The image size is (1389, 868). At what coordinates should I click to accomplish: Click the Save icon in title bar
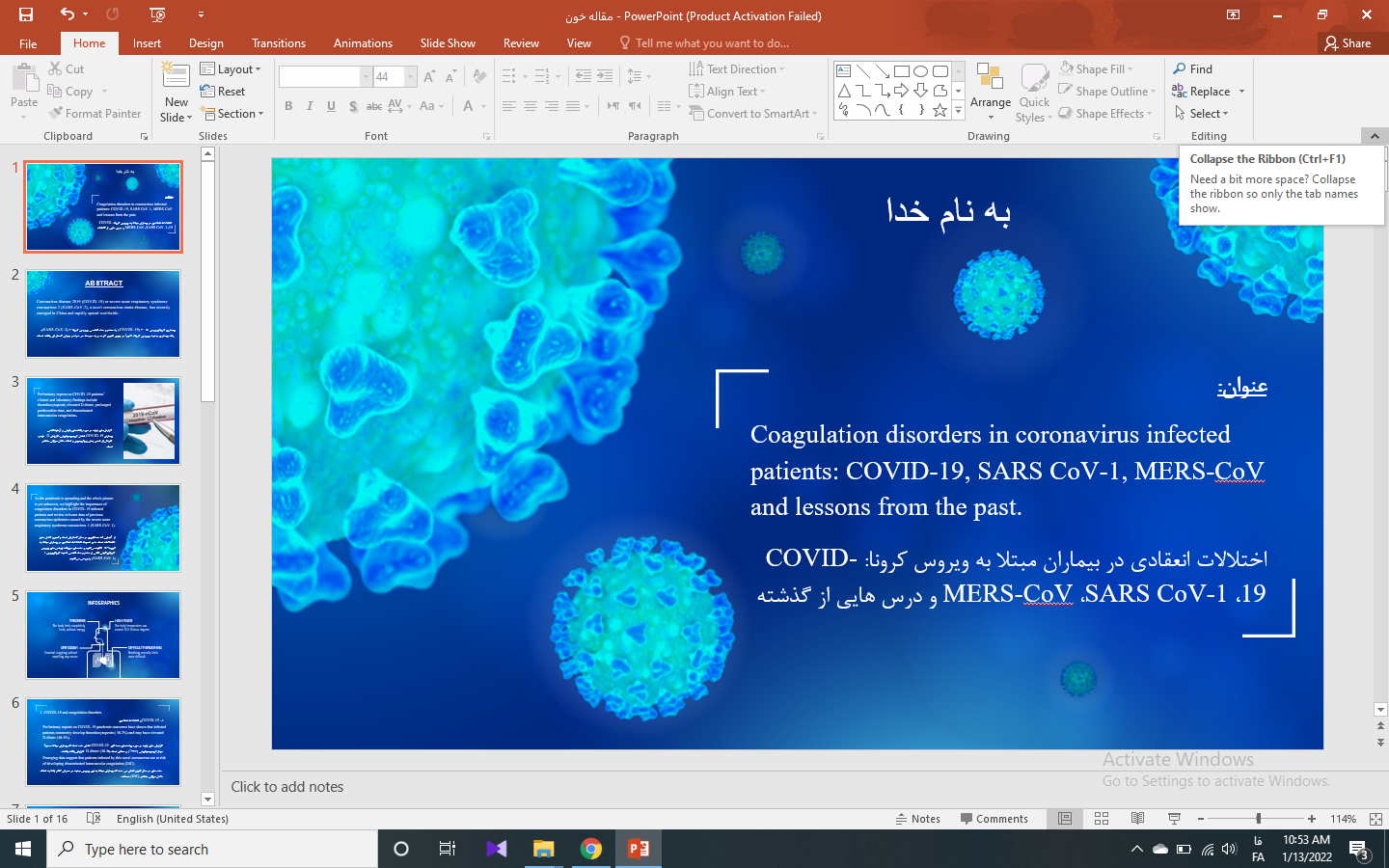(x=26, y=14)
